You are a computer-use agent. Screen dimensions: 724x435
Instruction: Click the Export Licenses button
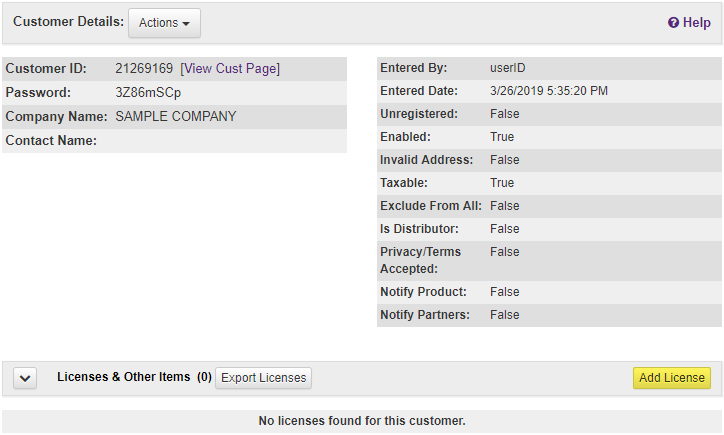point(264,378)
